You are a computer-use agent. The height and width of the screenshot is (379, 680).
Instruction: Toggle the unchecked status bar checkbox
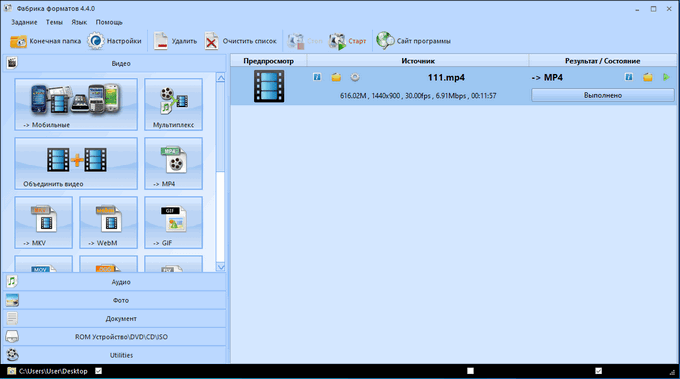pyautogui.click(x=470, y=371)
